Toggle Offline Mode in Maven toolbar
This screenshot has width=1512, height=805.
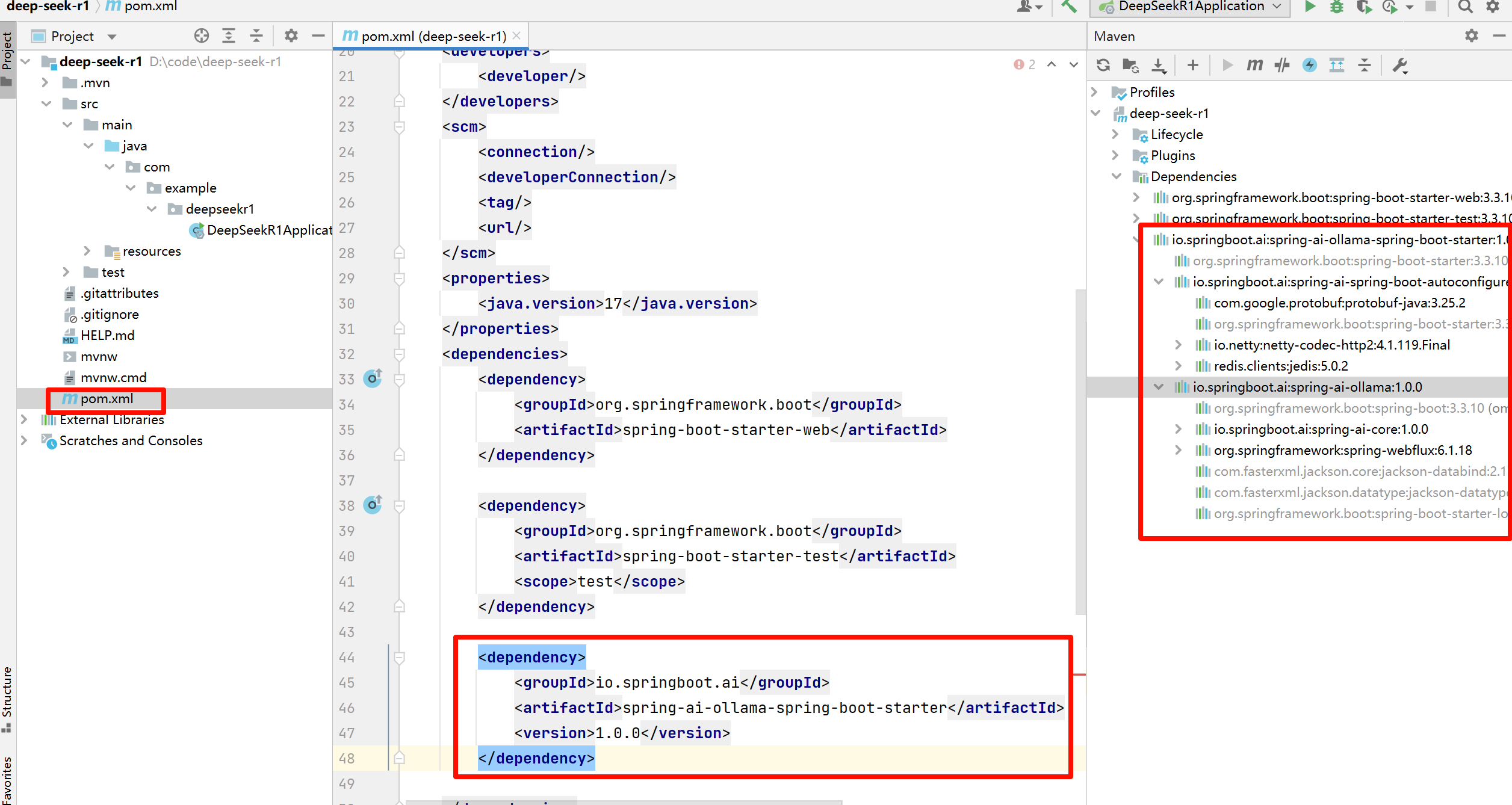pyautogui.click(x=1282, y=65)
